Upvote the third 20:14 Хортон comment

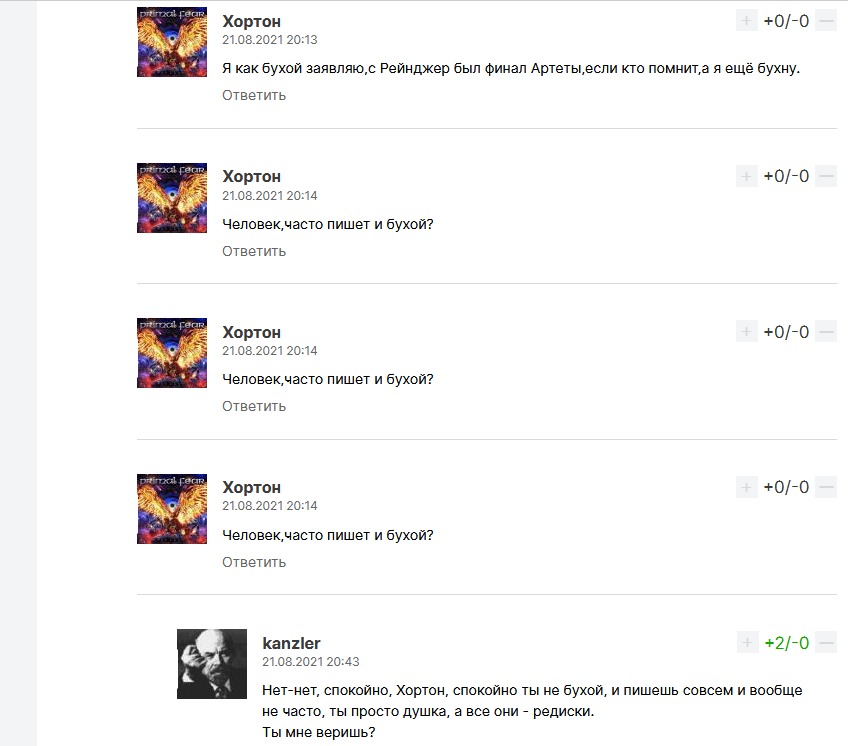(746, 487)
